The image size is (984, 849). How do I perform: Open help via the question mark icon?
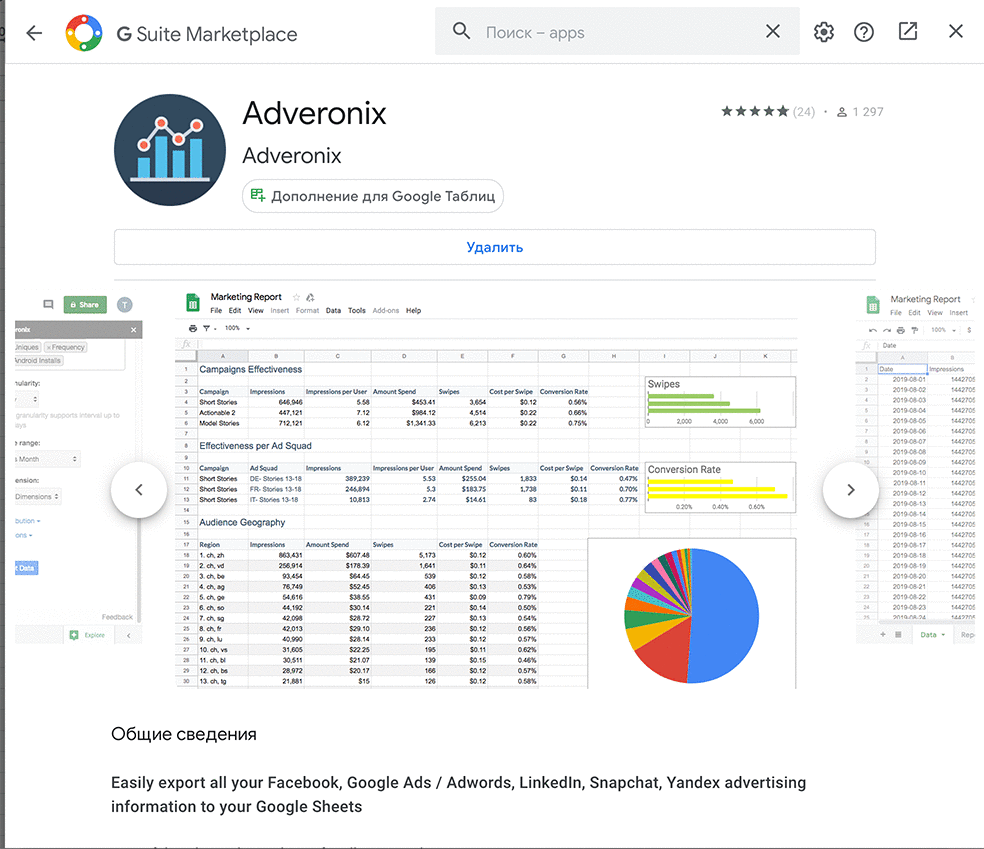864,32
